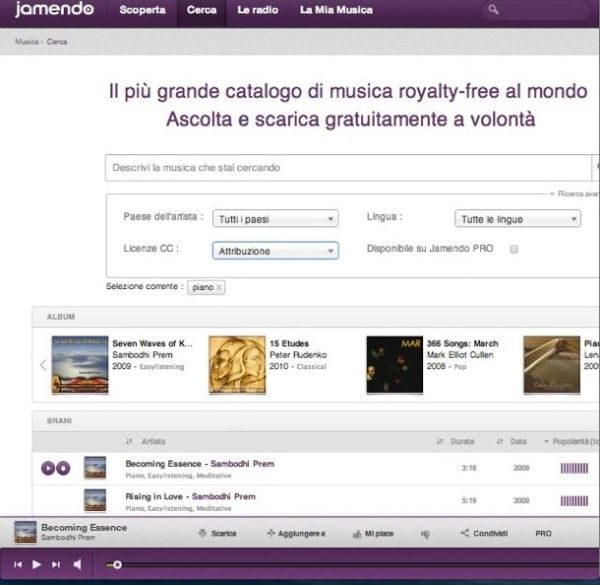
Task: Remove the piano filter tag
Action: (219, 288)
